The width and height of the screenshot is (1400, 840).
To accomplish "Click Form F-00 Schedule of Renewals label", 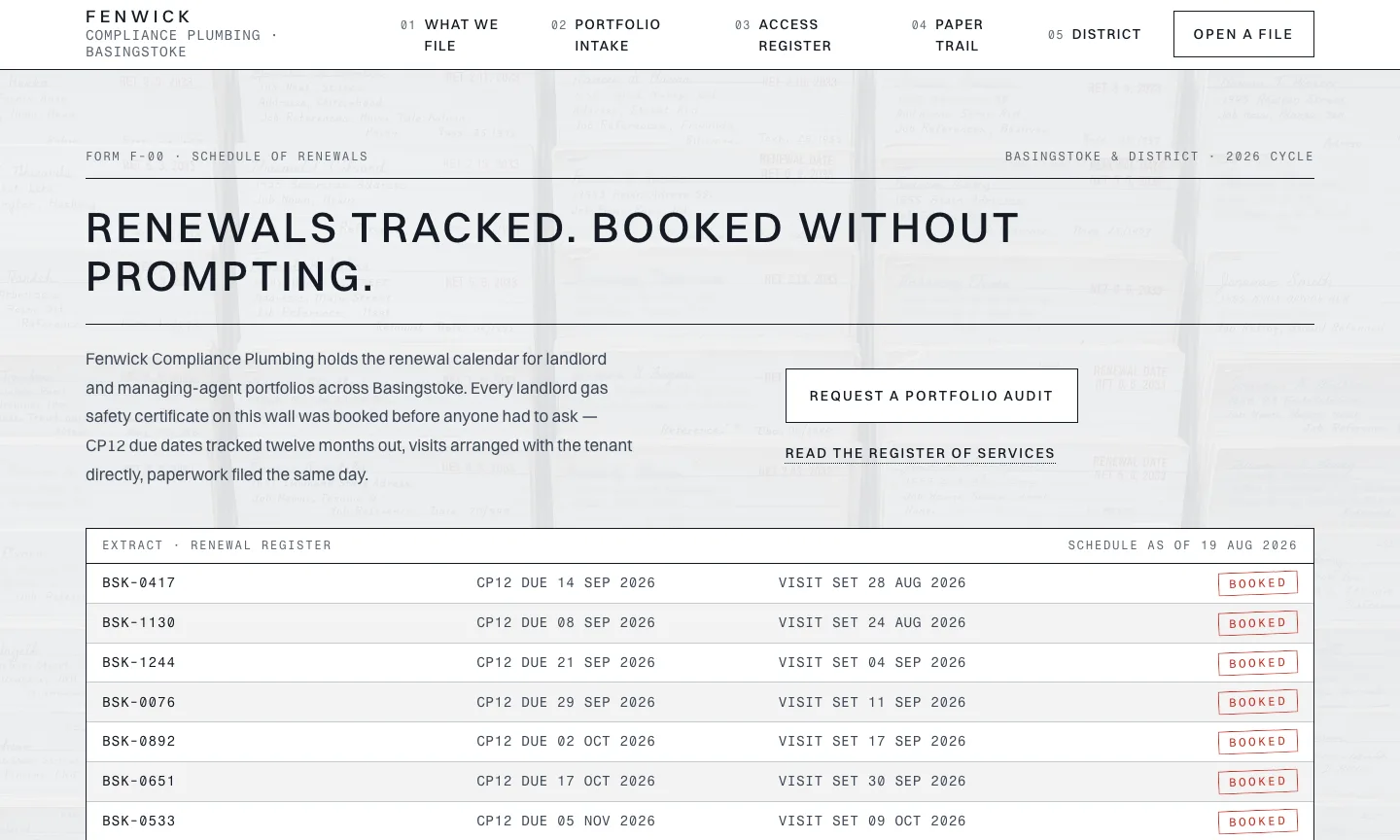I will point(227,157).
